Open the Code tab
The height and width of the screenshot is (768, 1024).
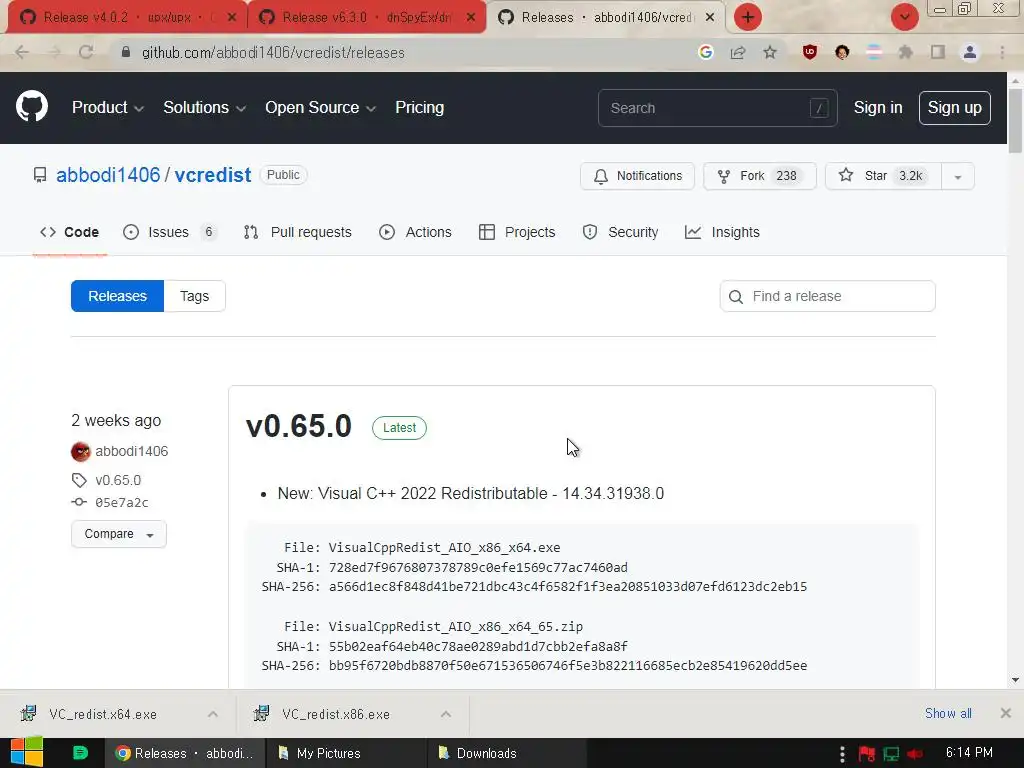(69, 232)
